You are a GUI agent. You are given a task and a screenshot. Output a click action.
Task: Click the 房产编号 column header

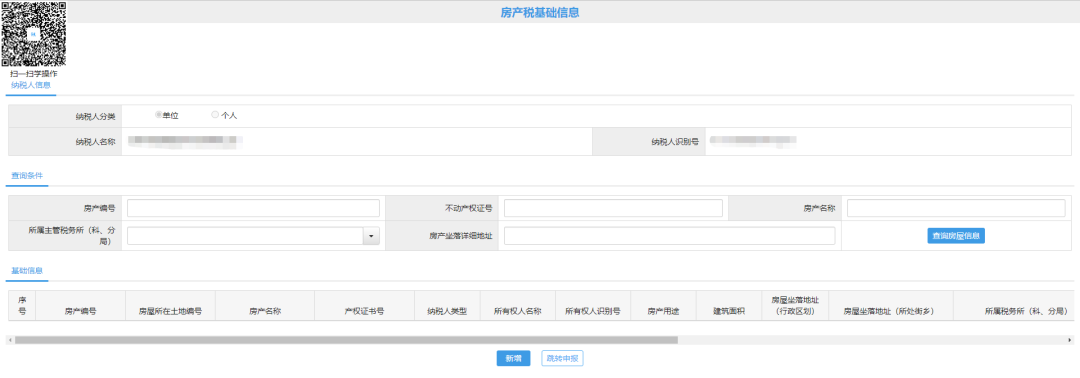pyautogui.click(x=81, y=311)
